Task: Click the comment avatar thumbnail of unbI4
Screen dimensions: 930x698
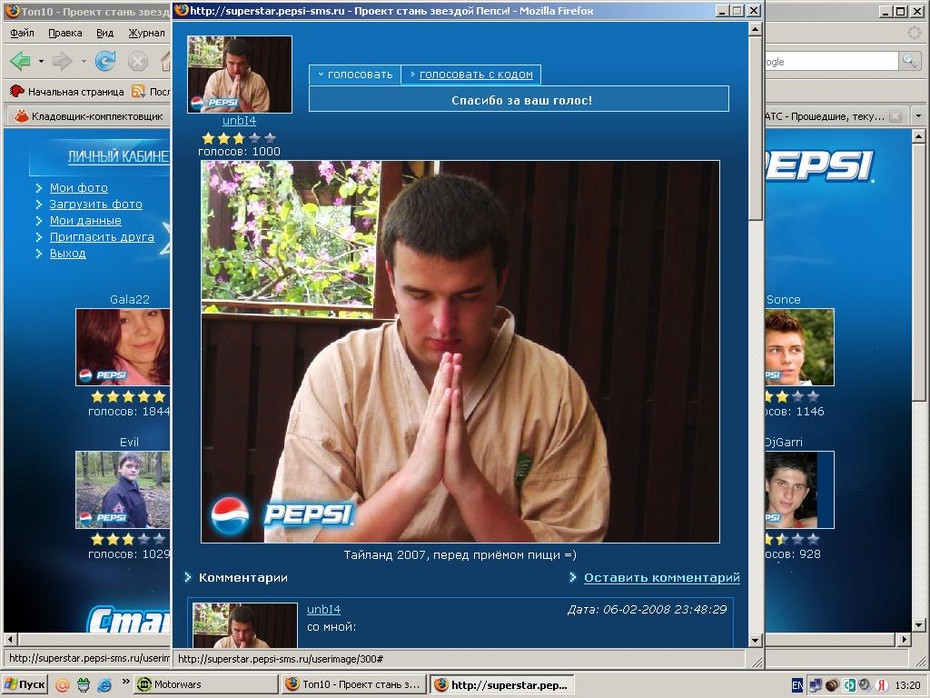Action: (245, 626)
